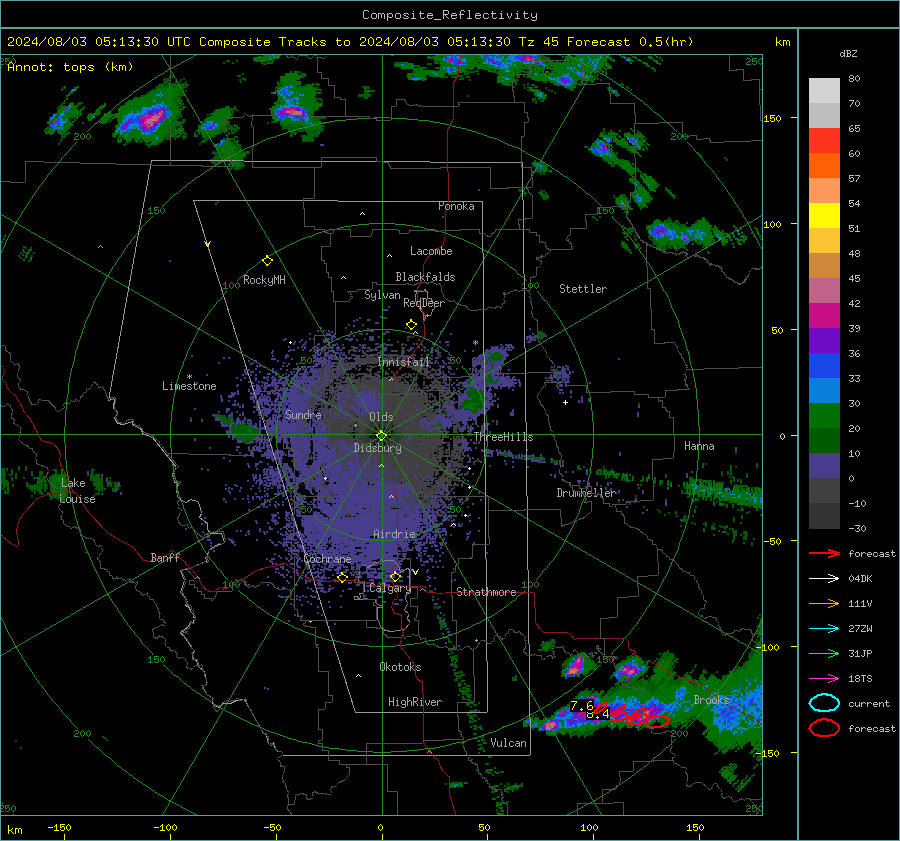Click the Brooks label
Image resolution: width=900 pixels, height=841 pixels.
[711, 700]
